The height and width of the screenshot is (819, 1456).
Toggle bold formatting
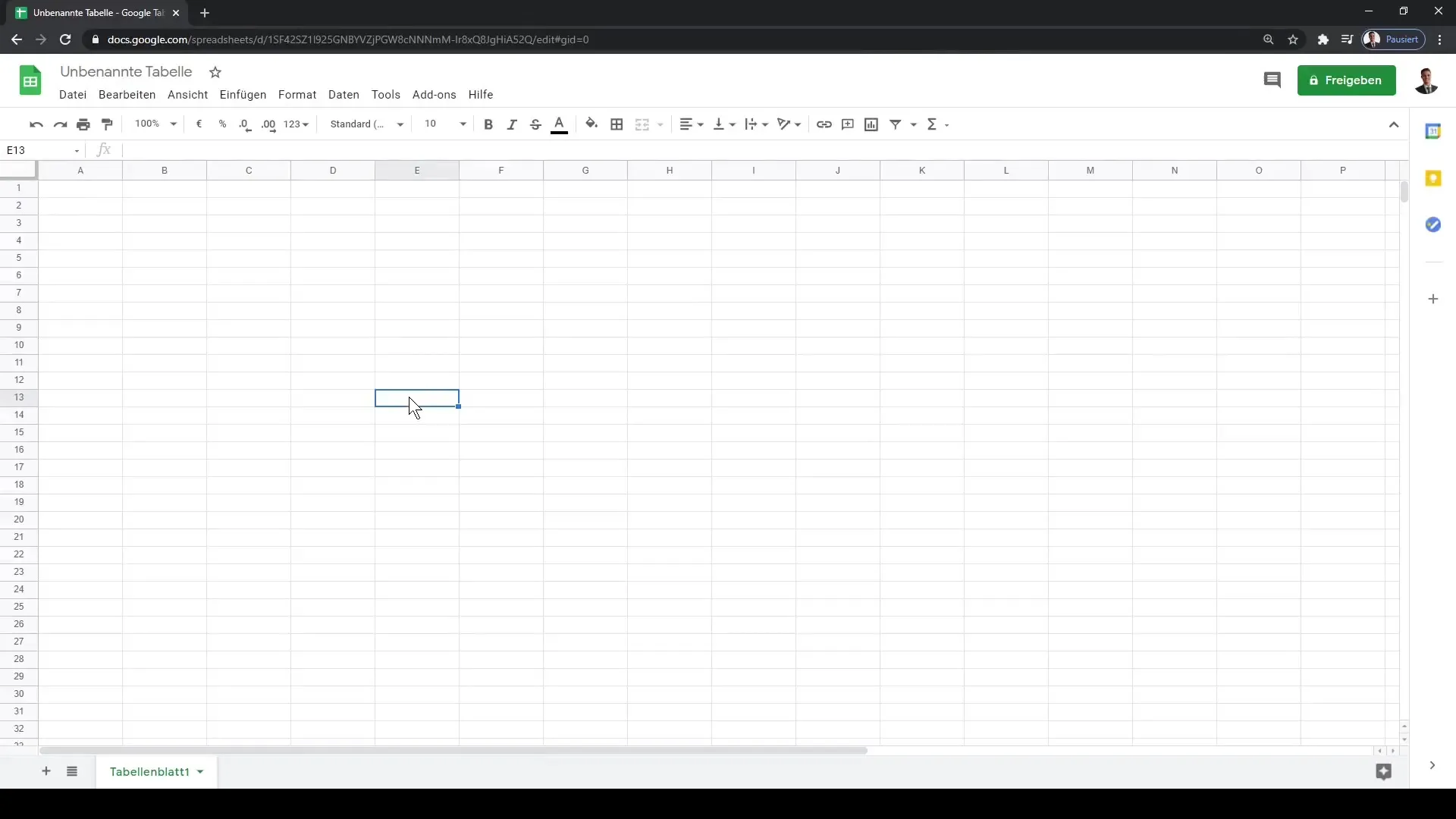pyautogui.click(x=488, y=124)
